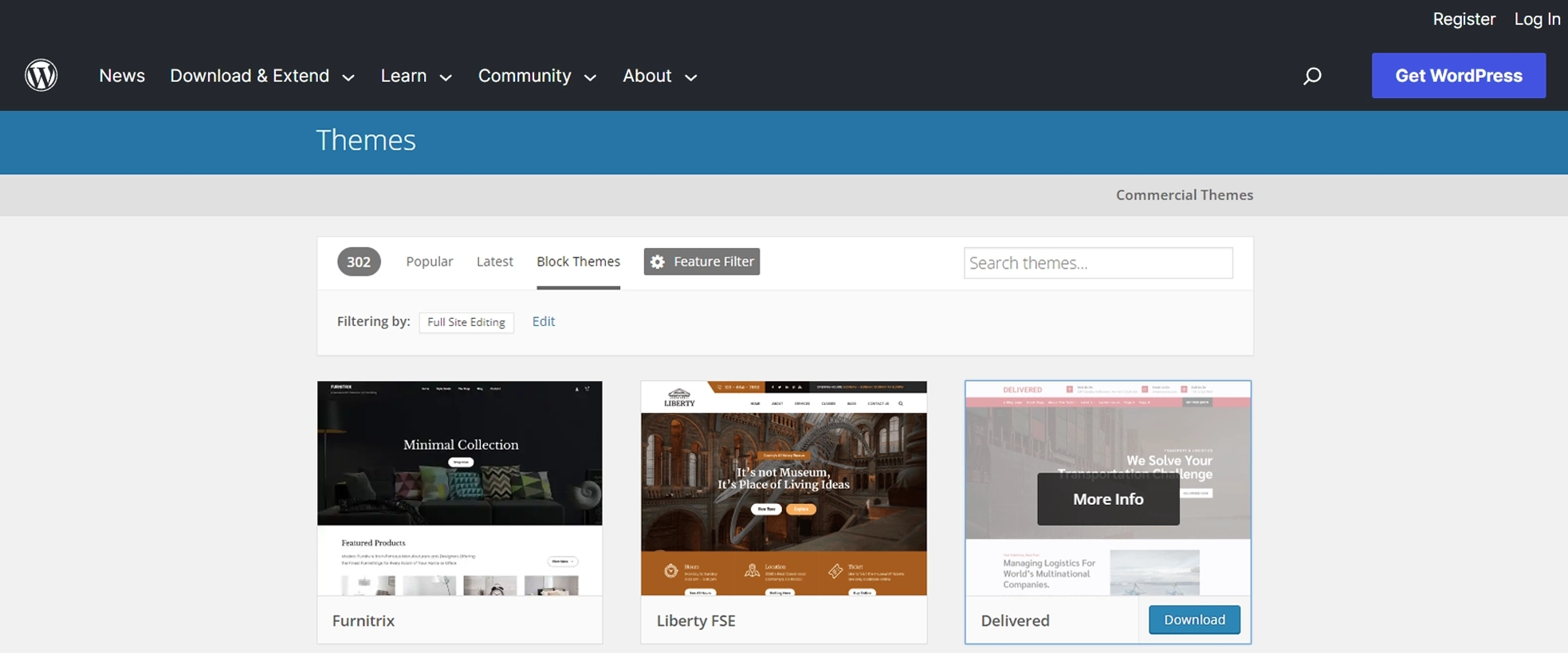Open the Furnitrix theme thumbnail
The height and width of the screenshot is (653, 1568).
click(x=460, y=488)
